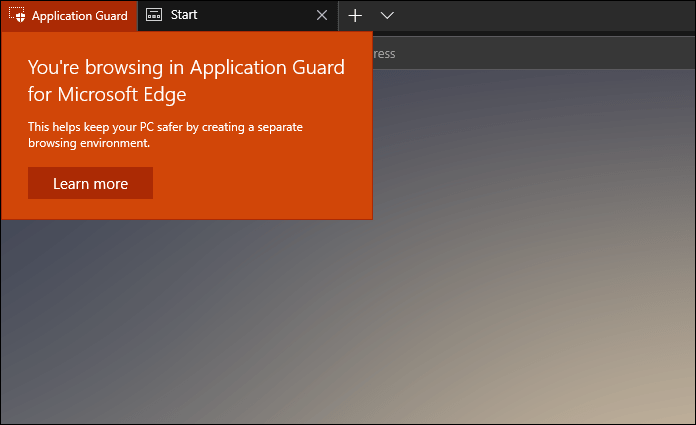696x425 pixels.
Task: Click the "You're browsing in Application Guard" heading
Action: [186, 80]
